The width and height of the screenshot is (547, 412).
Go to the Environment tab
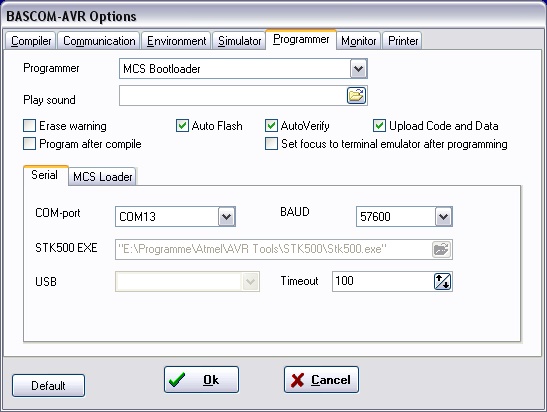(176, 41)
